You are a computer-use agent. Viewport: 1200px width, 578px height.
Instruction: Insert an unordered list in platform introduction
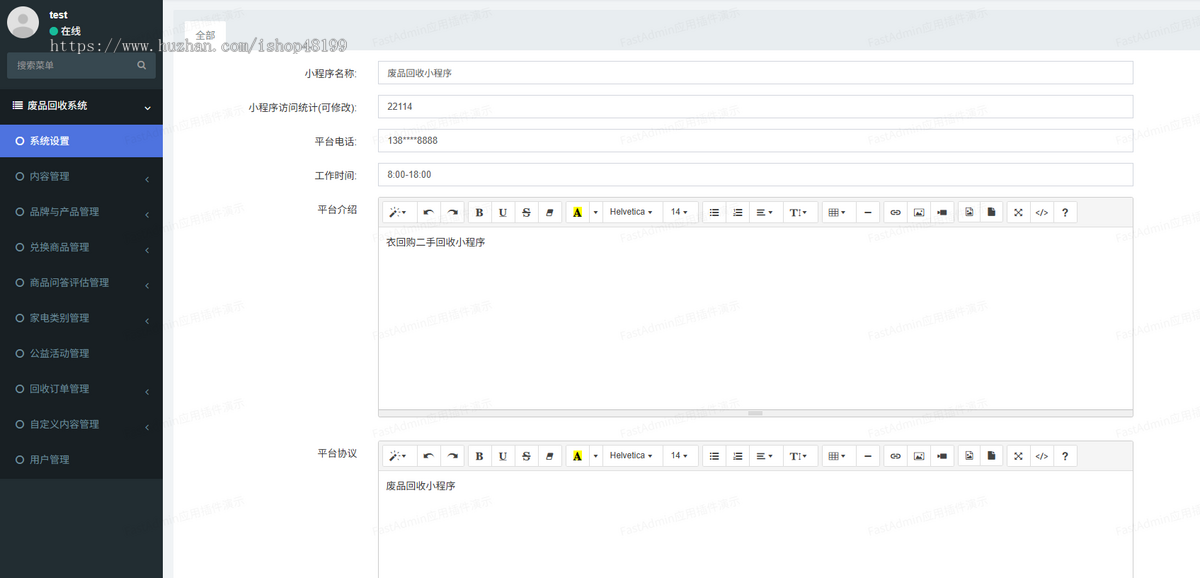point(714,211)
